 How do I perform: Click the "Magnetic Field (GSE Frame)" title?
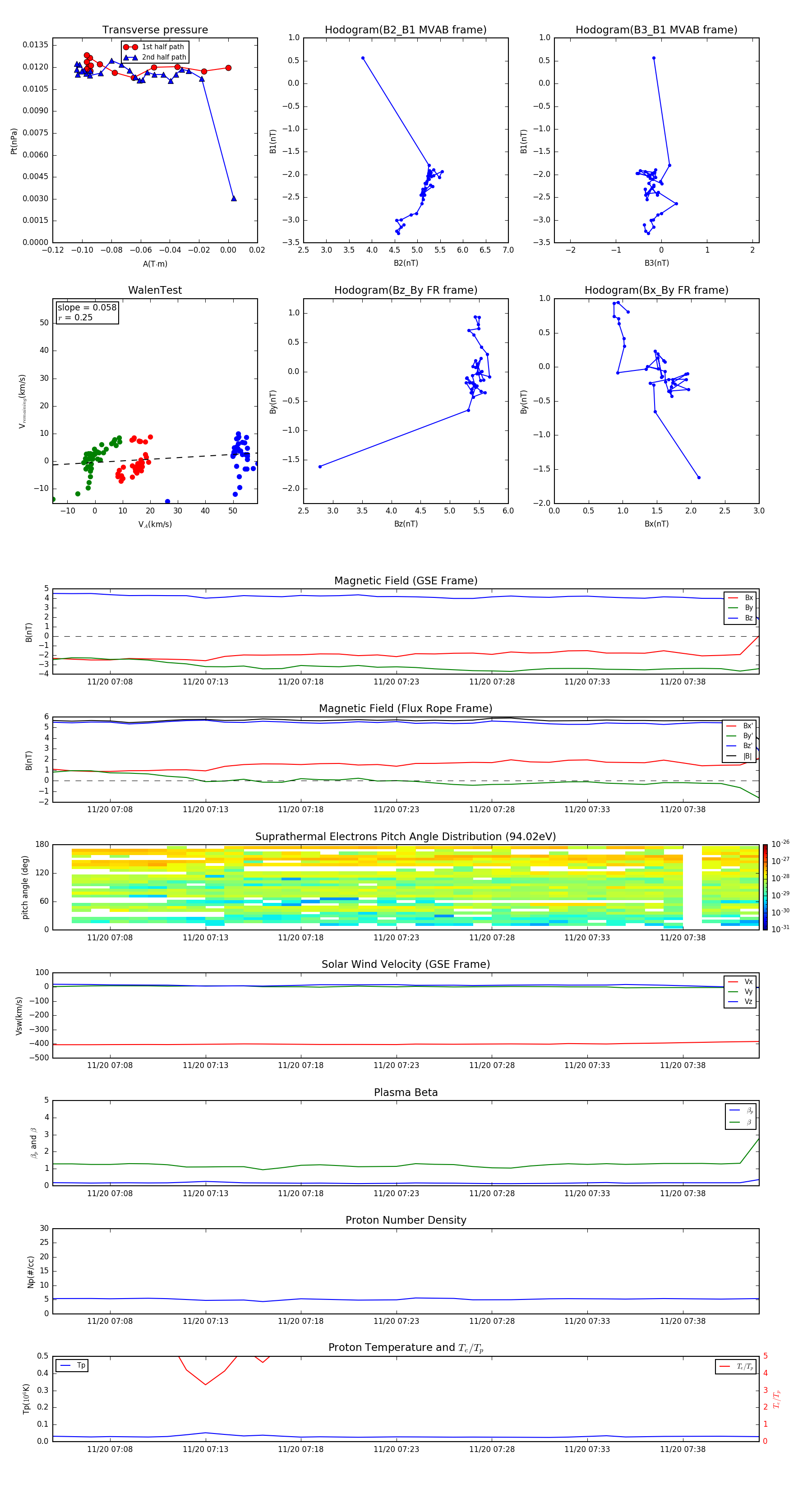click(x=406, y=581)
